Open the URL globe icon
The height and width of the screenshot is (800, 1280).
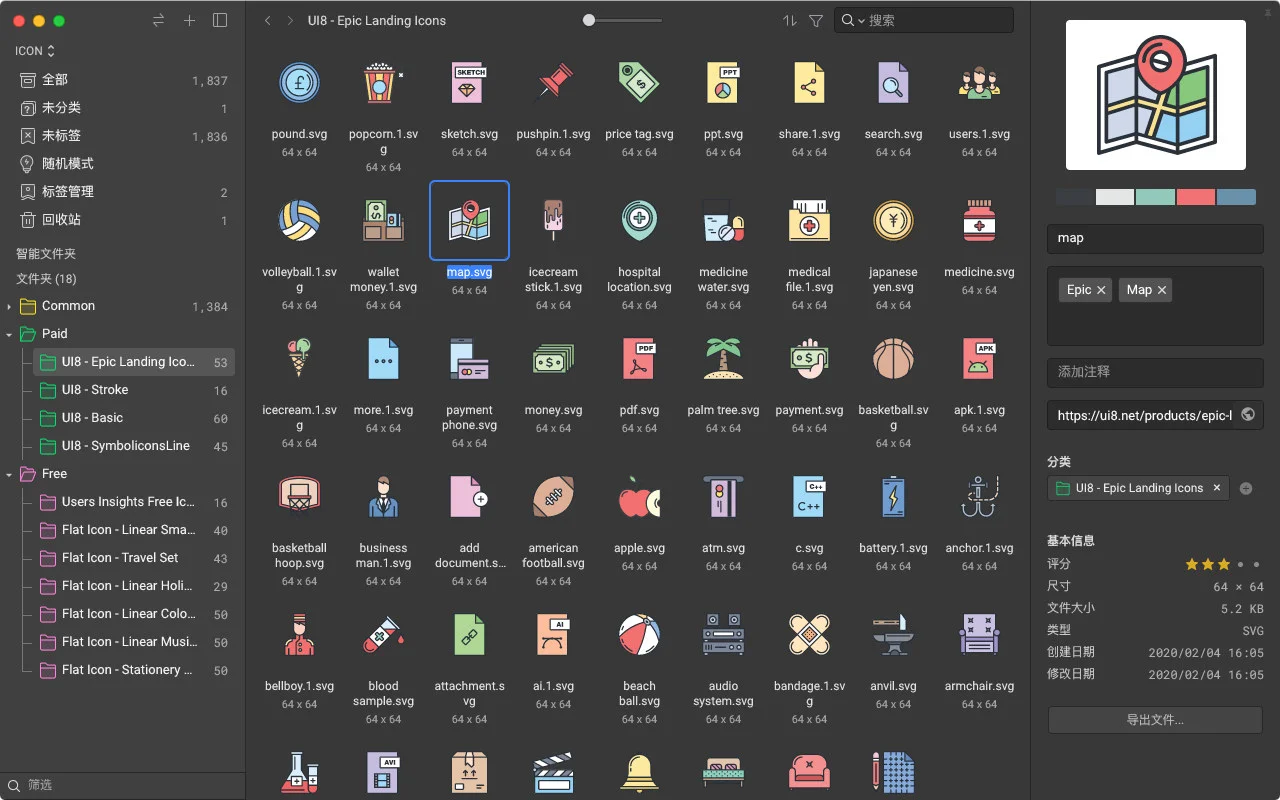tap(1248, 415)
